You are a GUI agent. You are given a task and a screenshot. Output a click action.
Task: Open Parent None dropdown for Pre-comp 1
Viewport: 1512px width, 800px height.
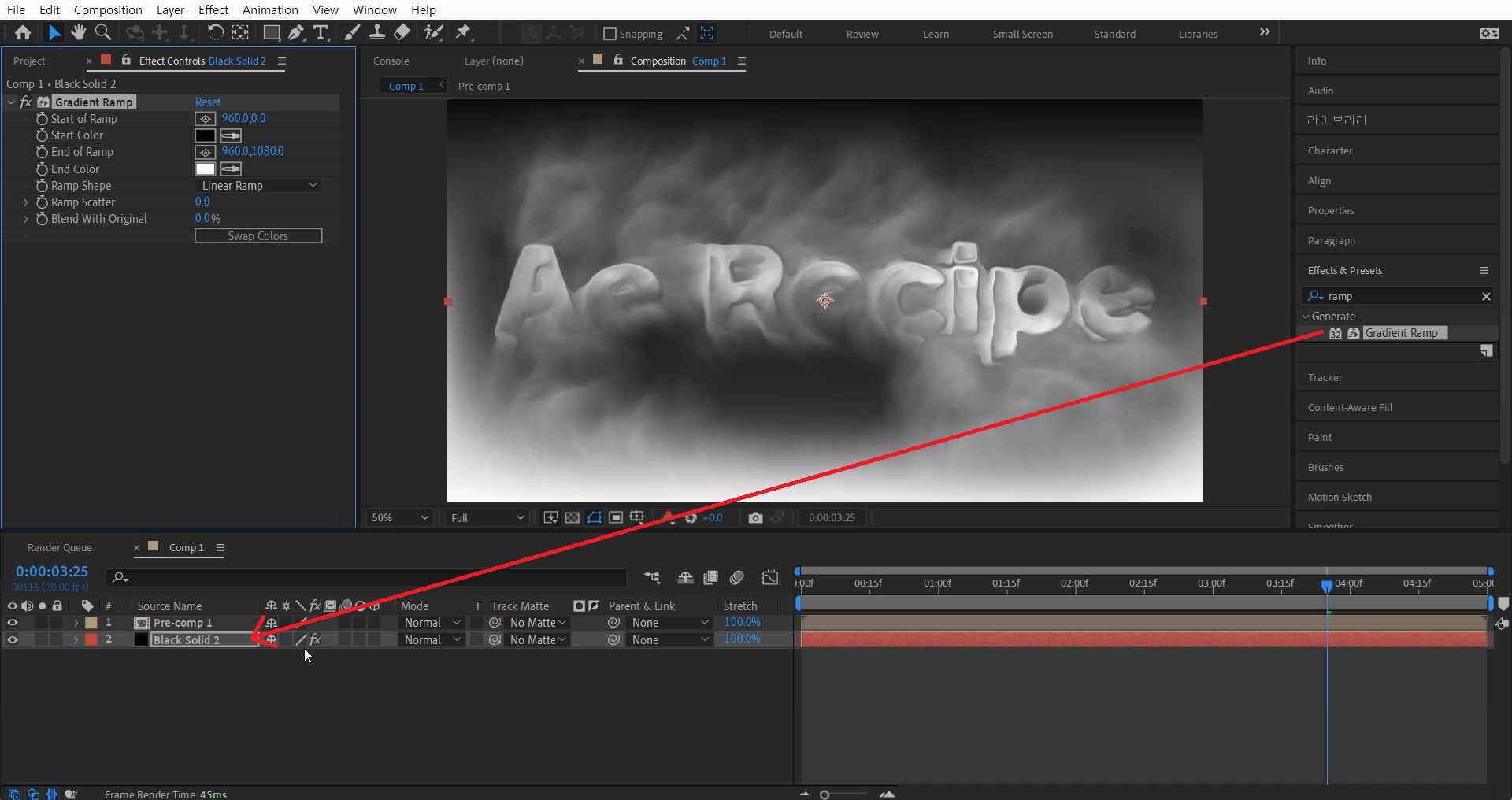click(x=669, y=623)
